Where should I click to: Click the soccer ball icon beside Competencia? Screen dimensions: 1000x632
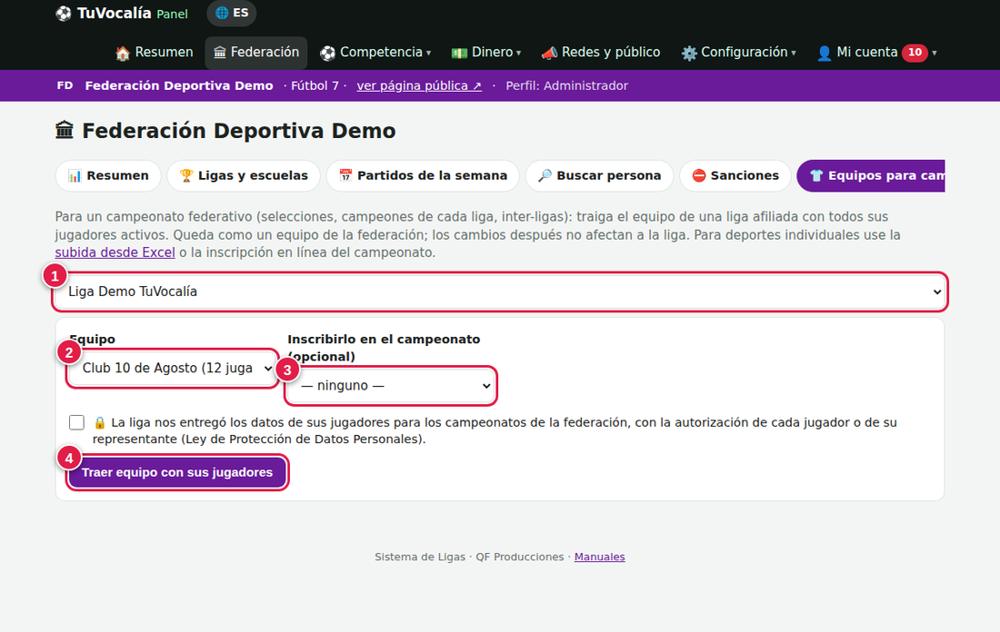click(328, 53)
